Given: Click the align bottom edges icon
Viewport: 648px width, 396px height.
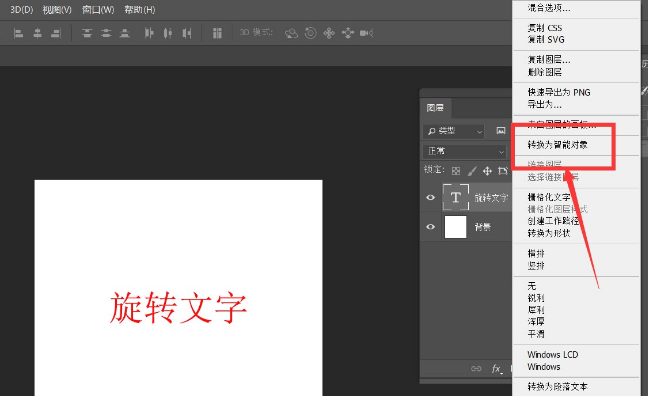Looking at the screenshot, I should tap(125, 33).
